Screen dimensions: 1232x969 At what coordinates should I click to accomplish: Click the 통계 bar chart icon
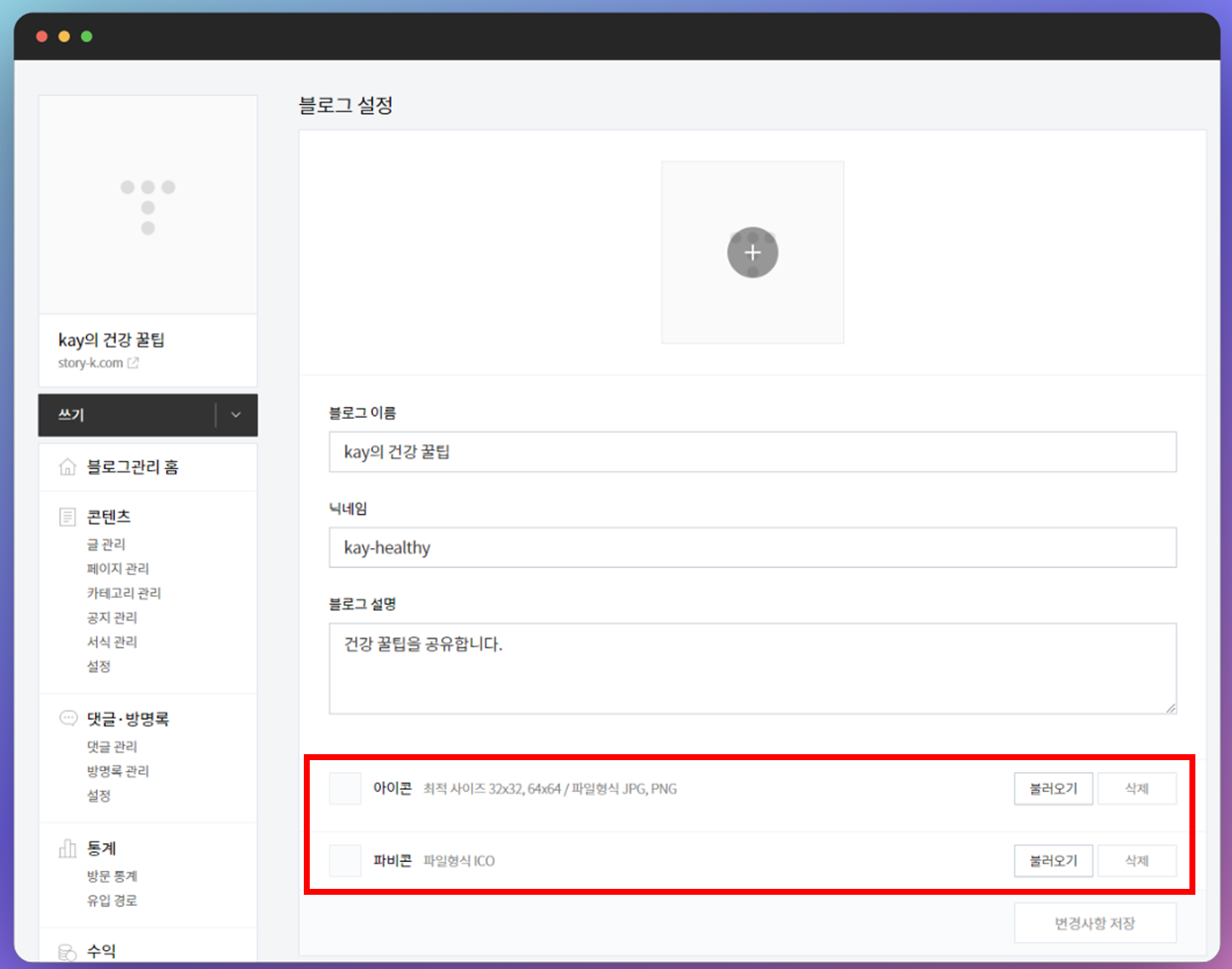(67, 848)
